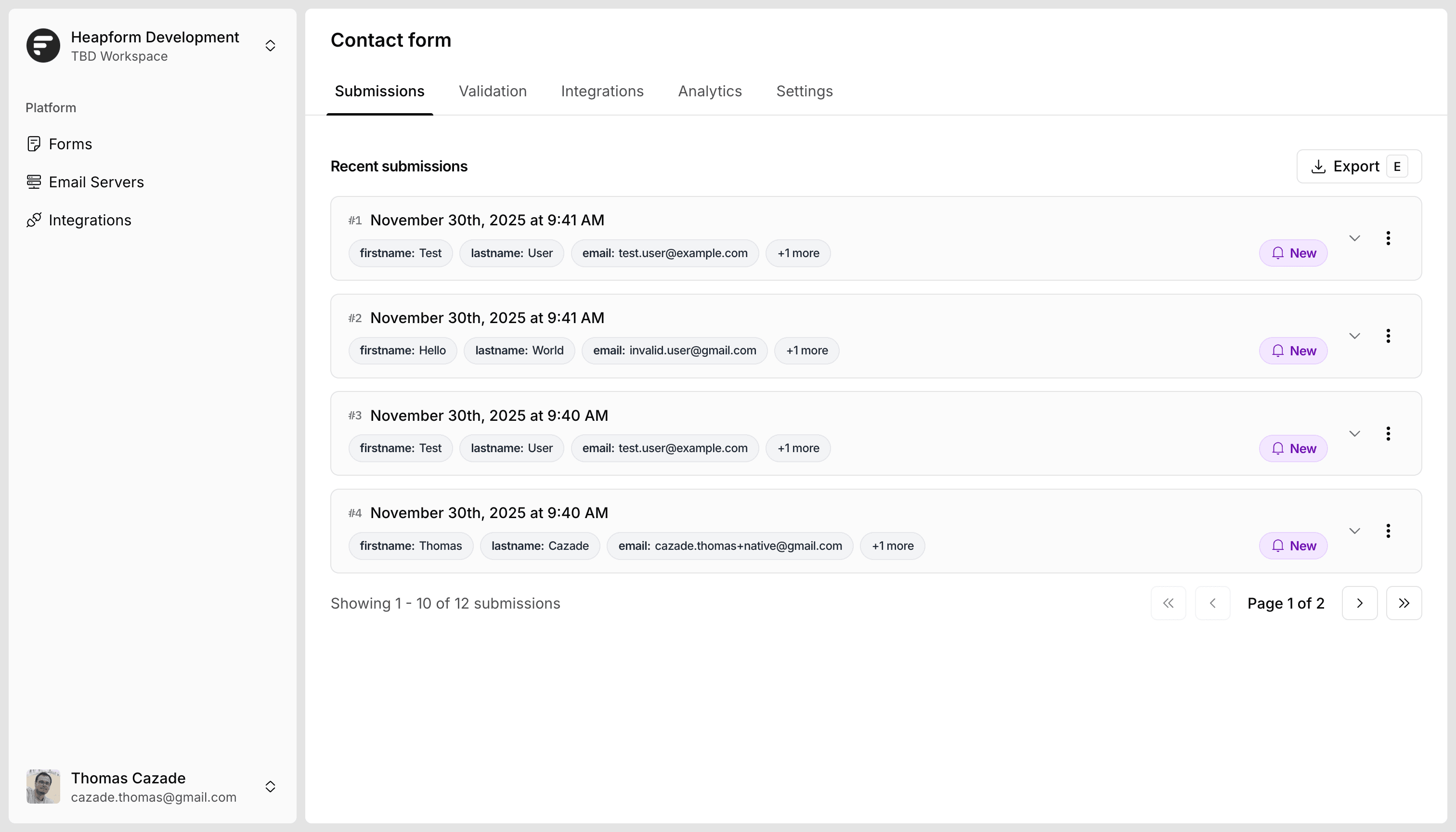This screenshot has height=832, width=1456.
Task: Click the Export button
Action: pyautogui.click(x=1358, y=166)
